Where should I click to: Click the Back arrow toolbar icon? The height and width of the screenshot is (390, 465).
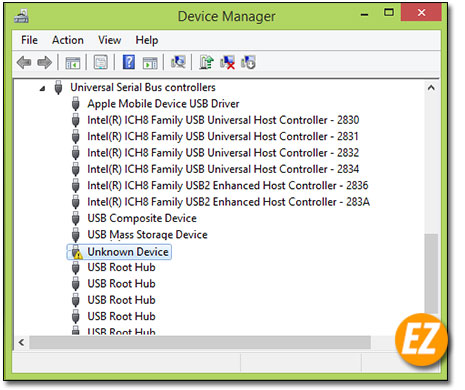pyautogui.click(x=24, y=62)
